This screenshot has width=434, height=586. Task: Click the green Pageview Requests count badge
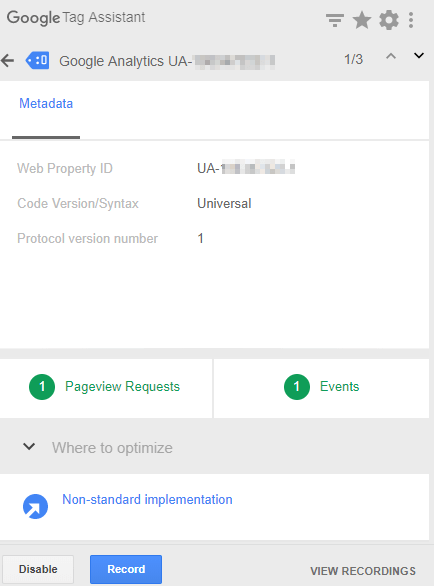coord(42,387)
